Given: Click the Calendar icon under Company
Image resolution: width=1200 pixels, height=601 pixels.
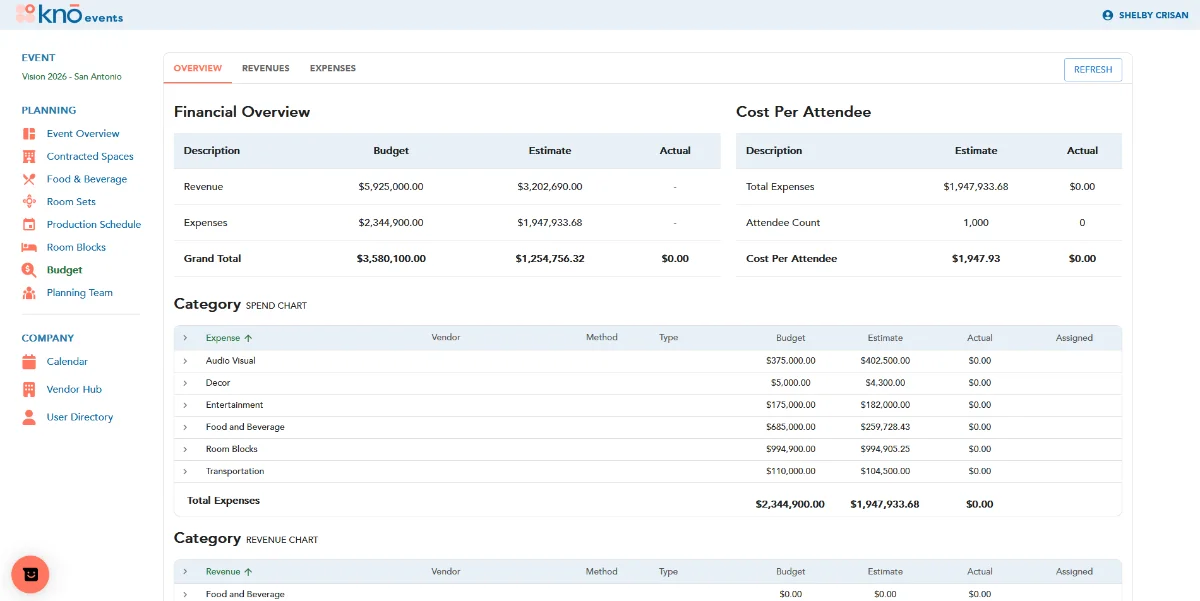Looking at the screenshot, I should click(29, 361).
